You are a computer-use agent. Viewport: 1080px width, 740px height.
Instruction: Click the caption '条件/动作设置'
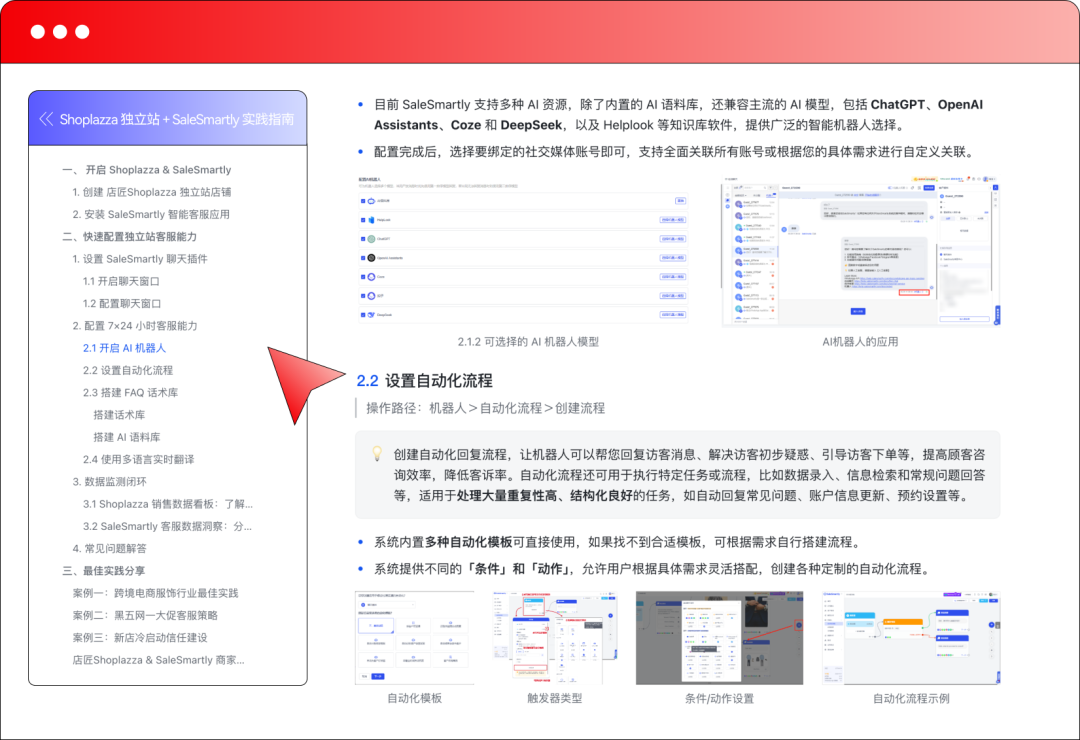coord(719,699)
